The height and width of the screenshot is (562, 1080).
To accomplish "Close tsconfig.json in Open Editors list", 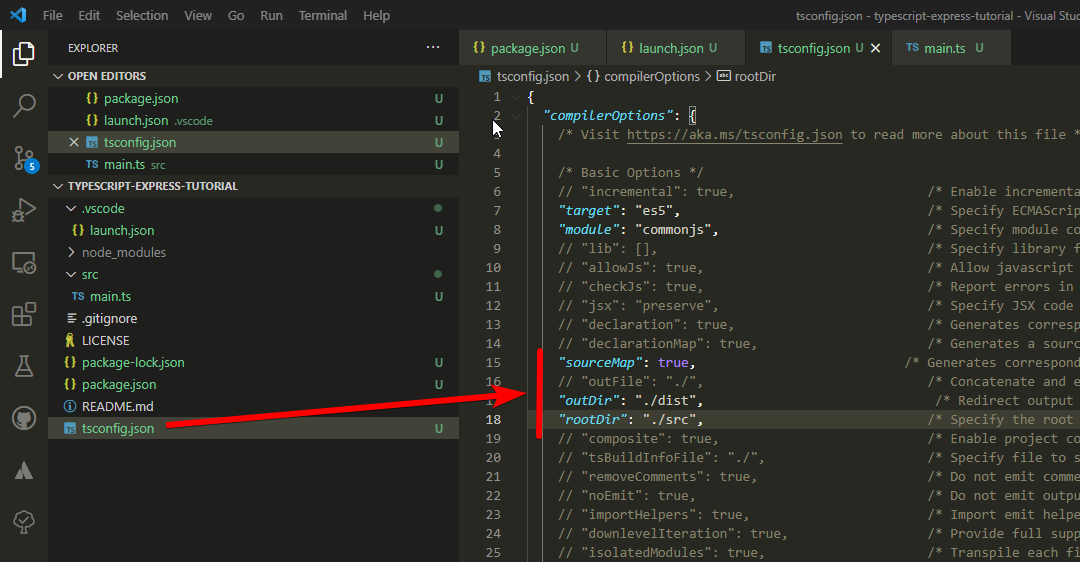I will click(74, 142).
